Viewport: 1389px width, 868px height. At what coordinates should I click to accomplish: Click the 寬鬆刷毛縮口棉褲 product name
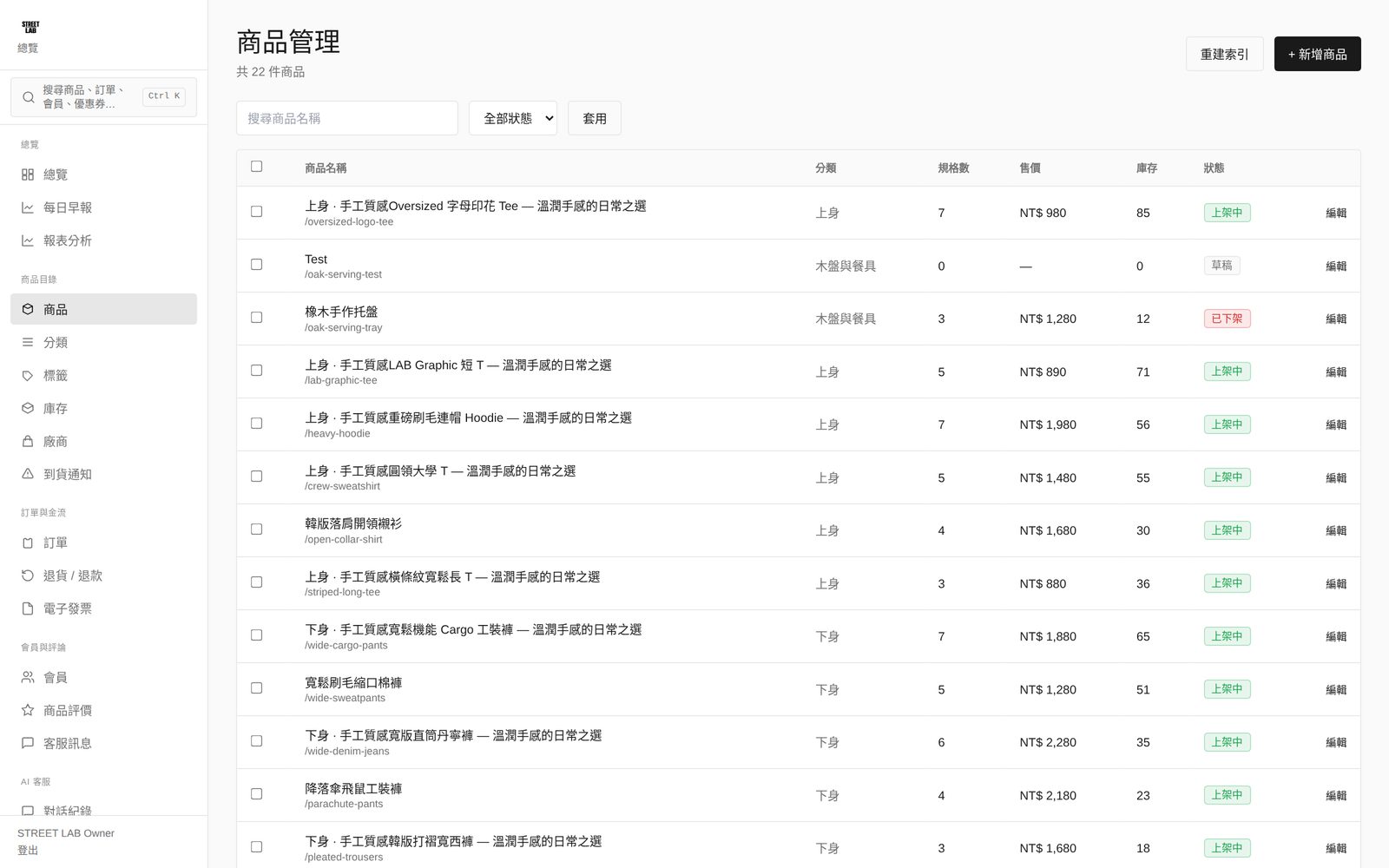point(353,682)
